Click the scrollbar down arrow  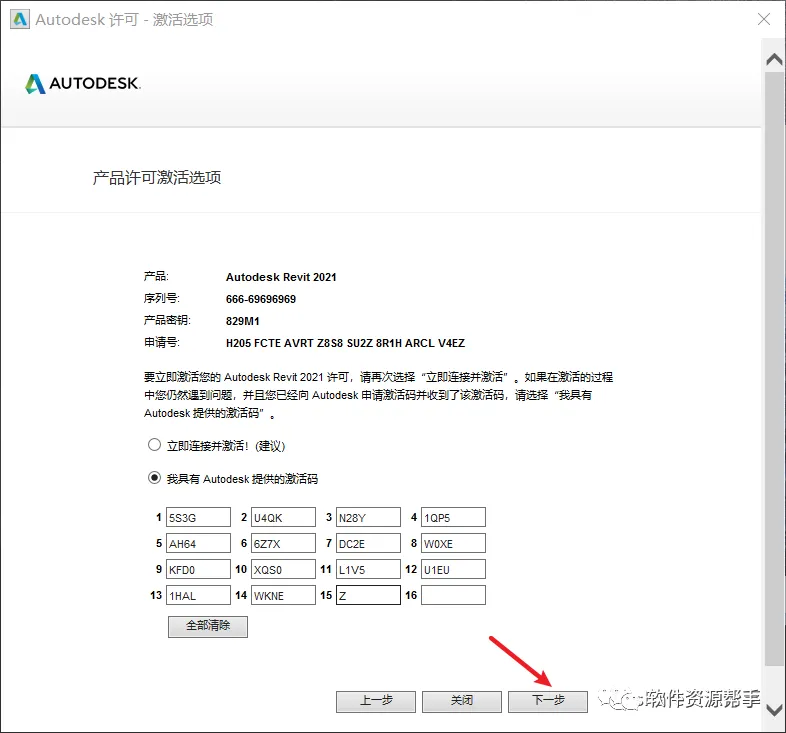[x=774, y=710]
